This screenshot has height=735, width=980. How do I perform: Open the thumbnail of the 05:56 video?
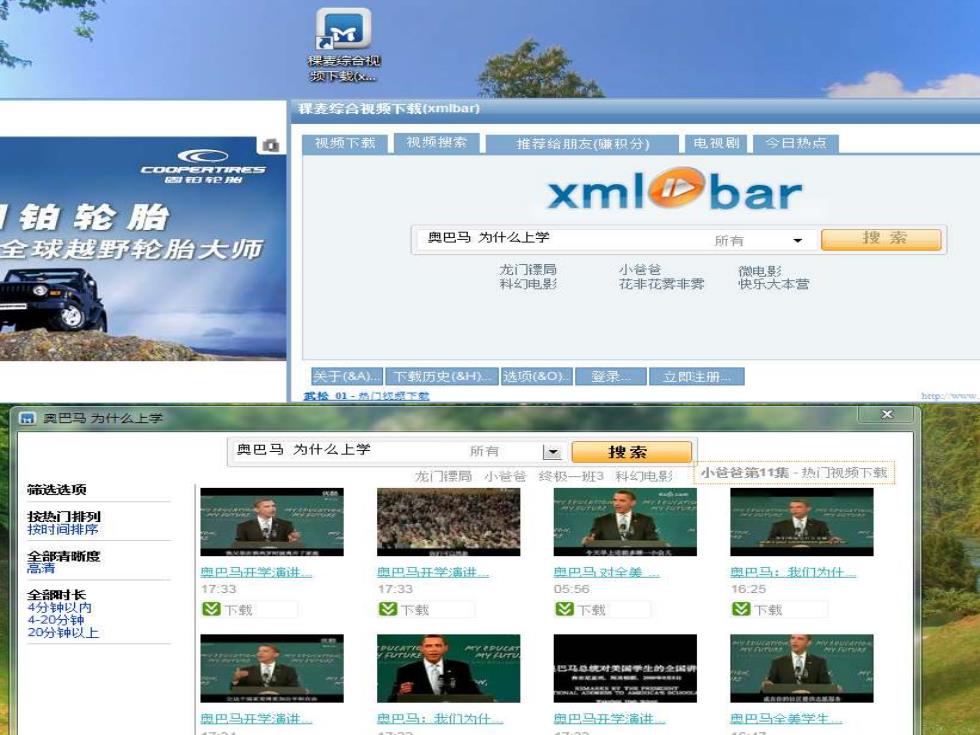625,522
